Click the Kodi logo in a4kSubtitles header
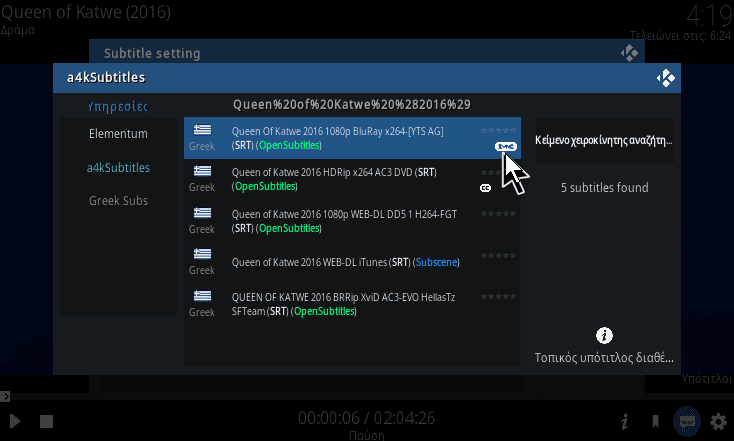The height and width of the screenshot is (441, 734). tap(666, 78)
